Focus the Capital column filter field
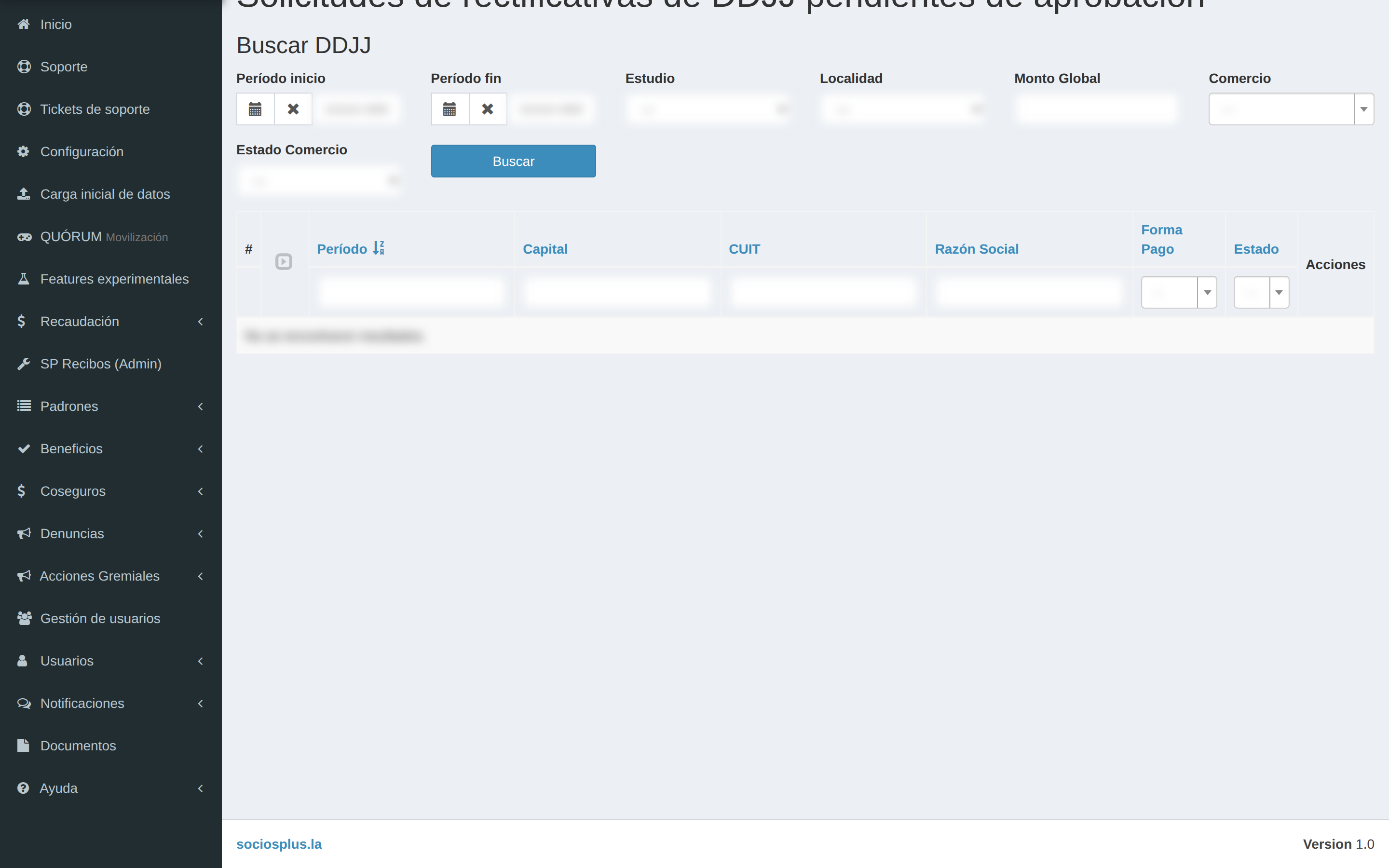Viewport: 1389px width, 868px height. (x=617, y=292)
